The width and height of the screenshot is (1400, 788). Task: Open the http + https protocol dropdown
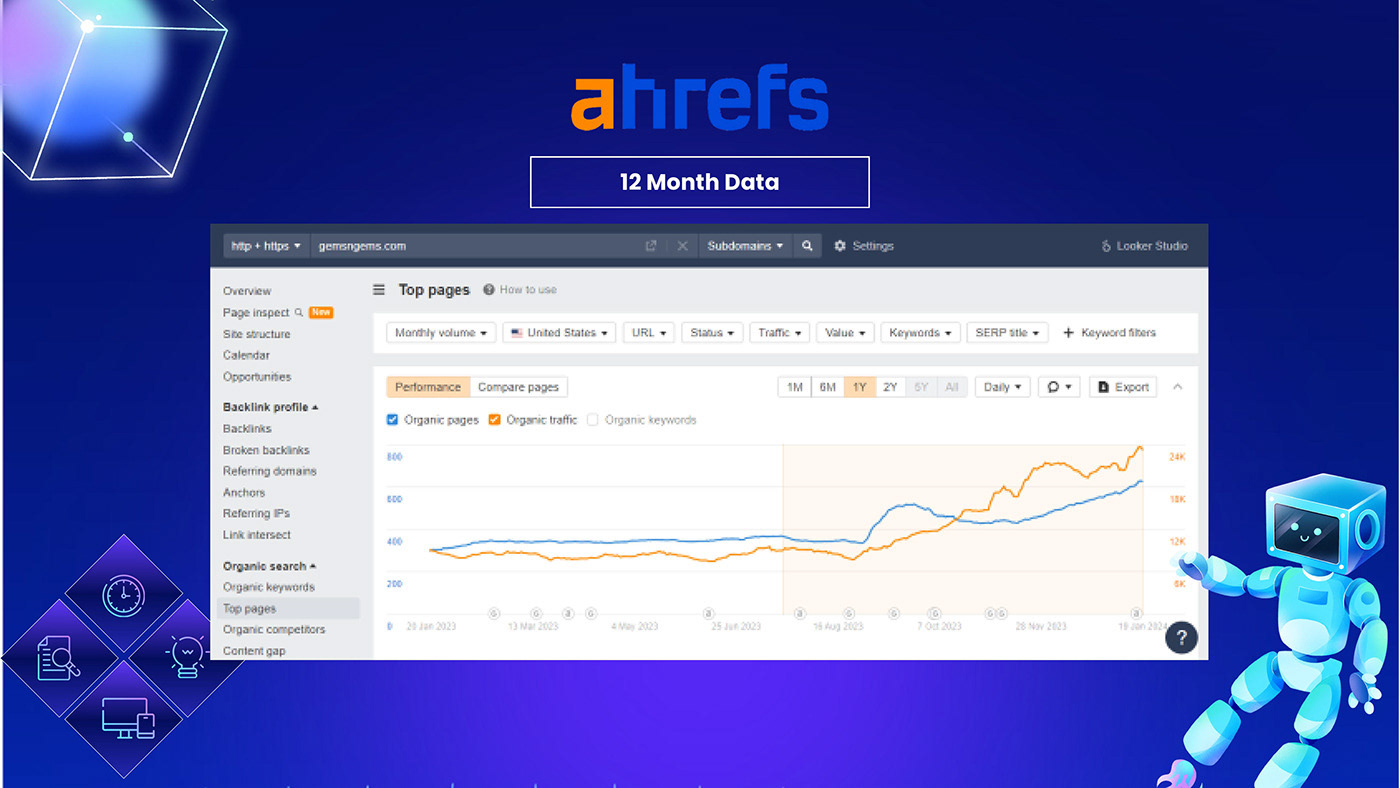coord(265,246)
